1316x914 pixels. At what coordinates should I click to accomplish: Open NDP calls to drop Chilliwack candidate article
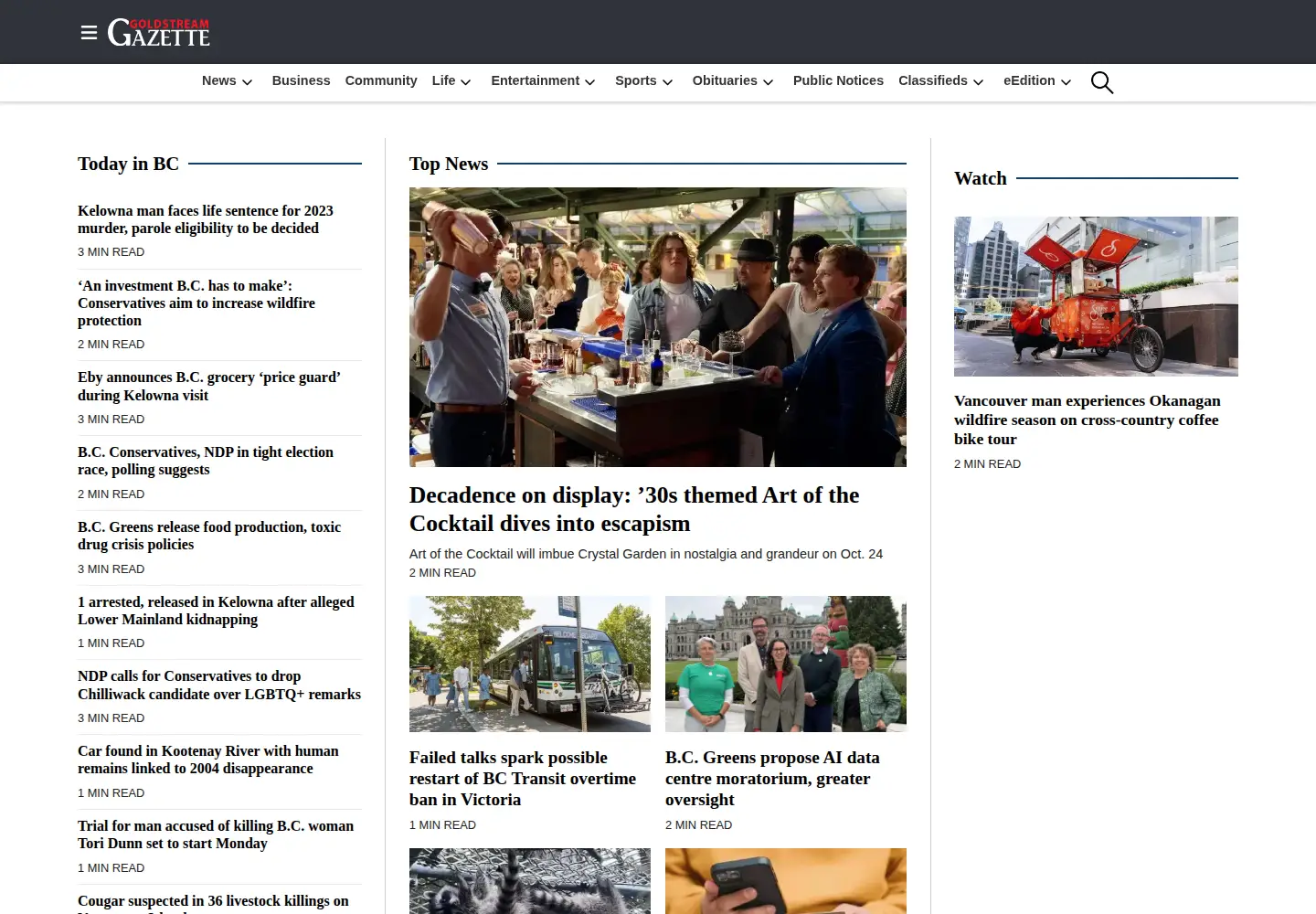(219, 685)
